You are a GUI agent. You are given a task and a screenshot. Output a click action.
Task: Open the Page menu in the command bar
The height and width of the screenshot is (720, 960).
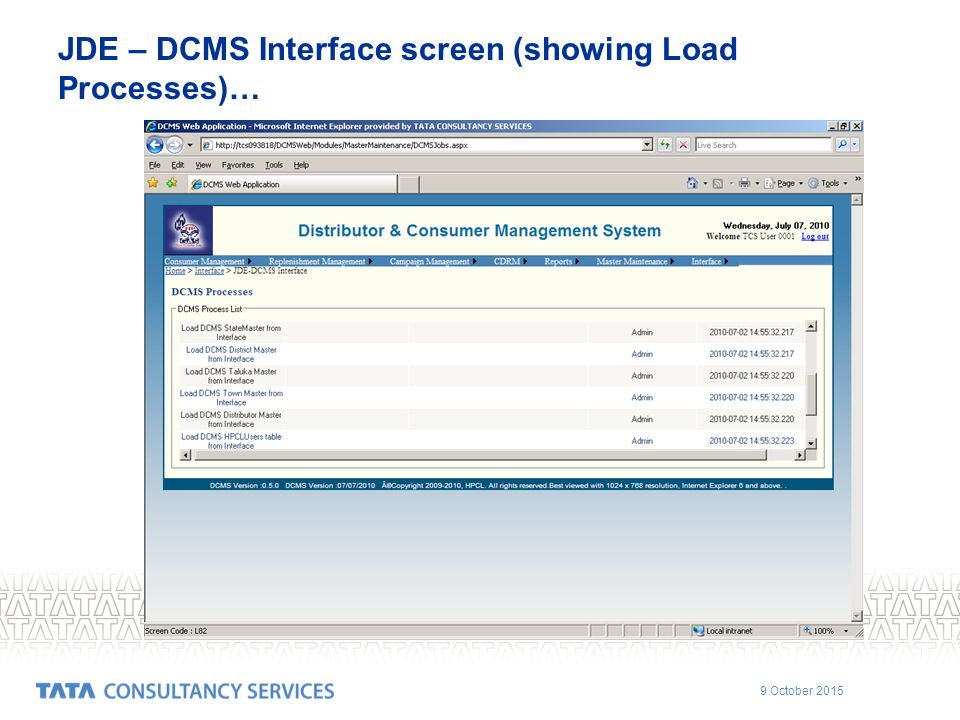[783, 183]
